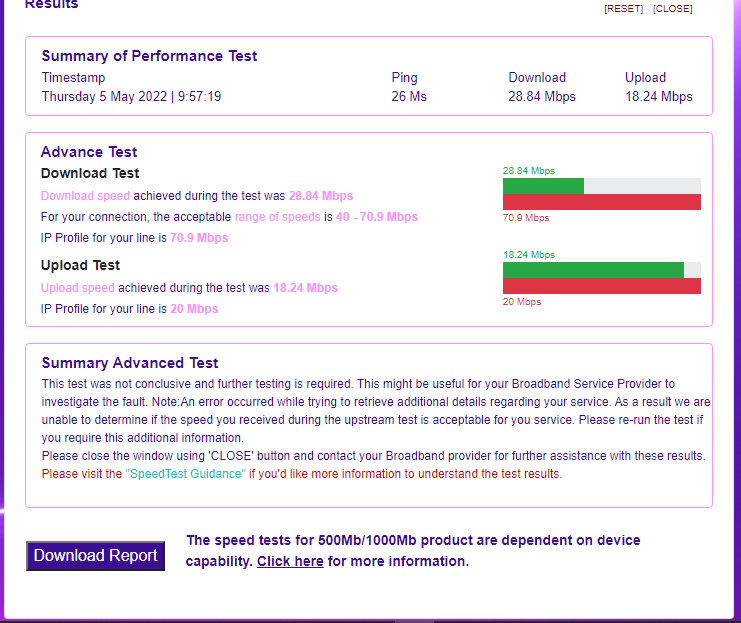
Task: Click the 28.84 Mbps value under Download column
Action: [x=541, y=97]
